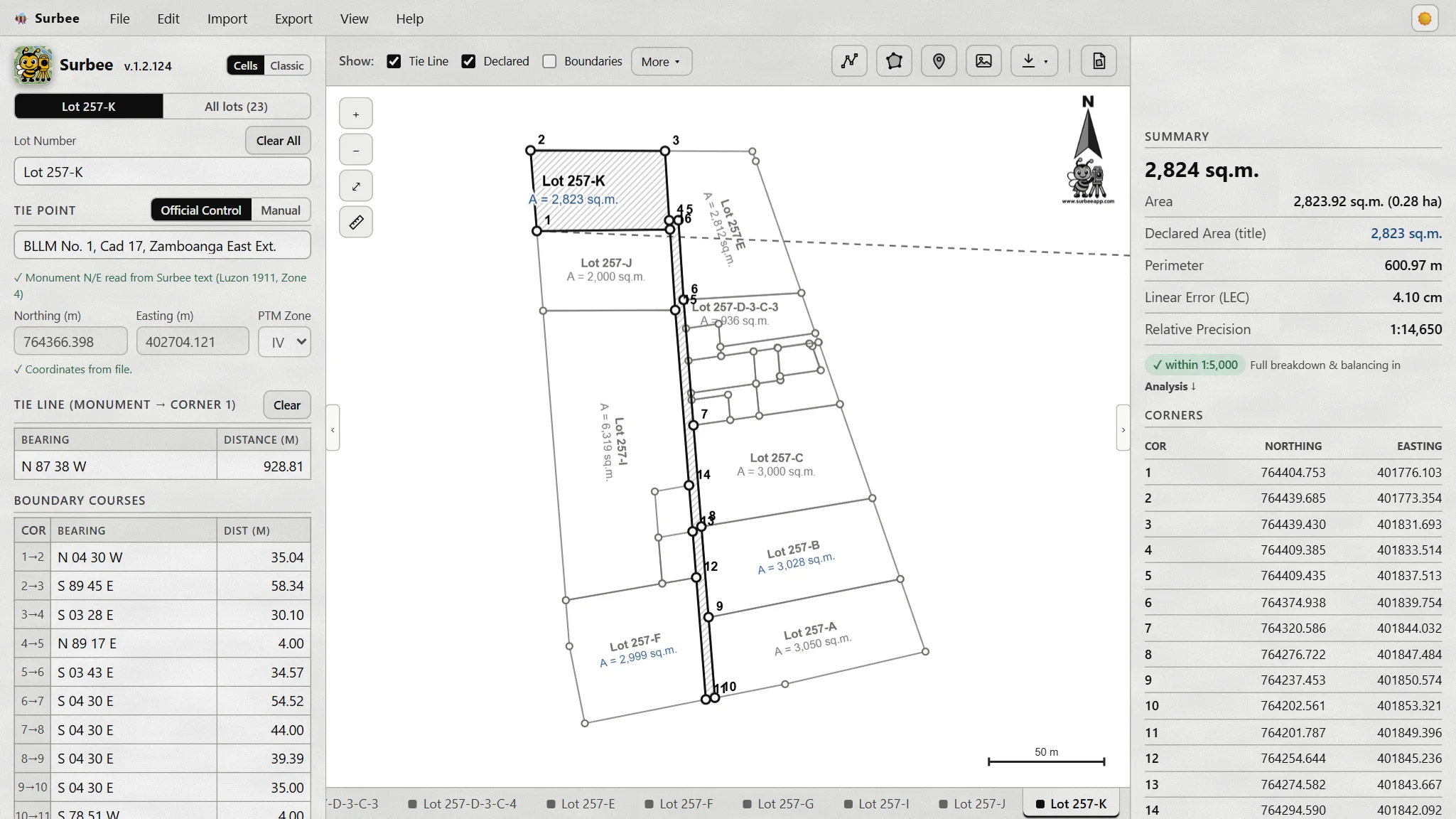Click the map pin location icon

coord(939,61)
